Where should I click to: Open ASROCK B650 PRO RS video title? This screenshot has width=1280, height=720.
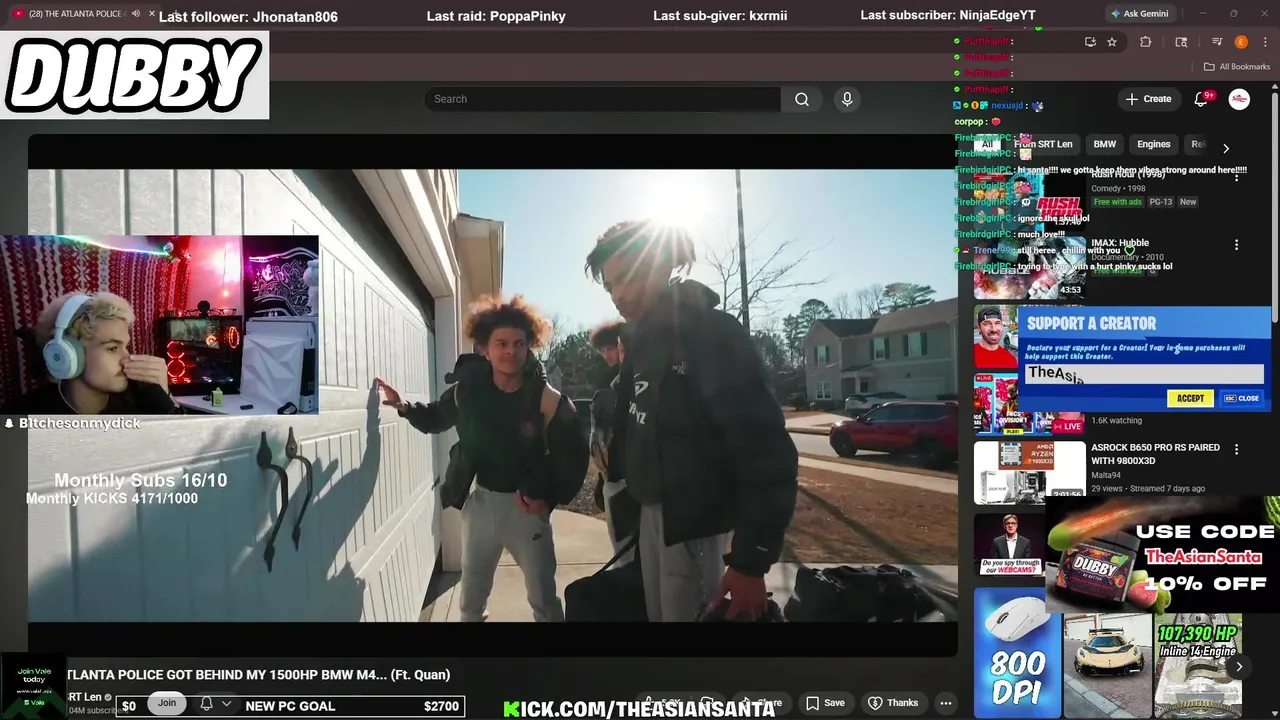pos(1155,454)
